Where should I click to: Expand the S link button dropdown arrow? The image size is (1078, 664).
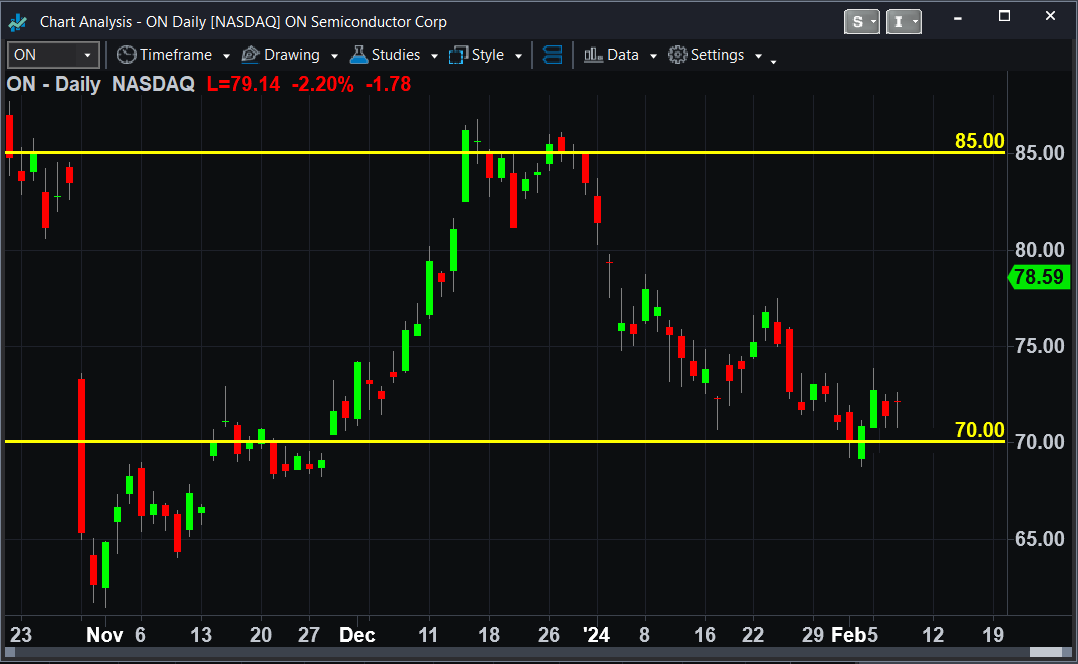tap(874, 22)
